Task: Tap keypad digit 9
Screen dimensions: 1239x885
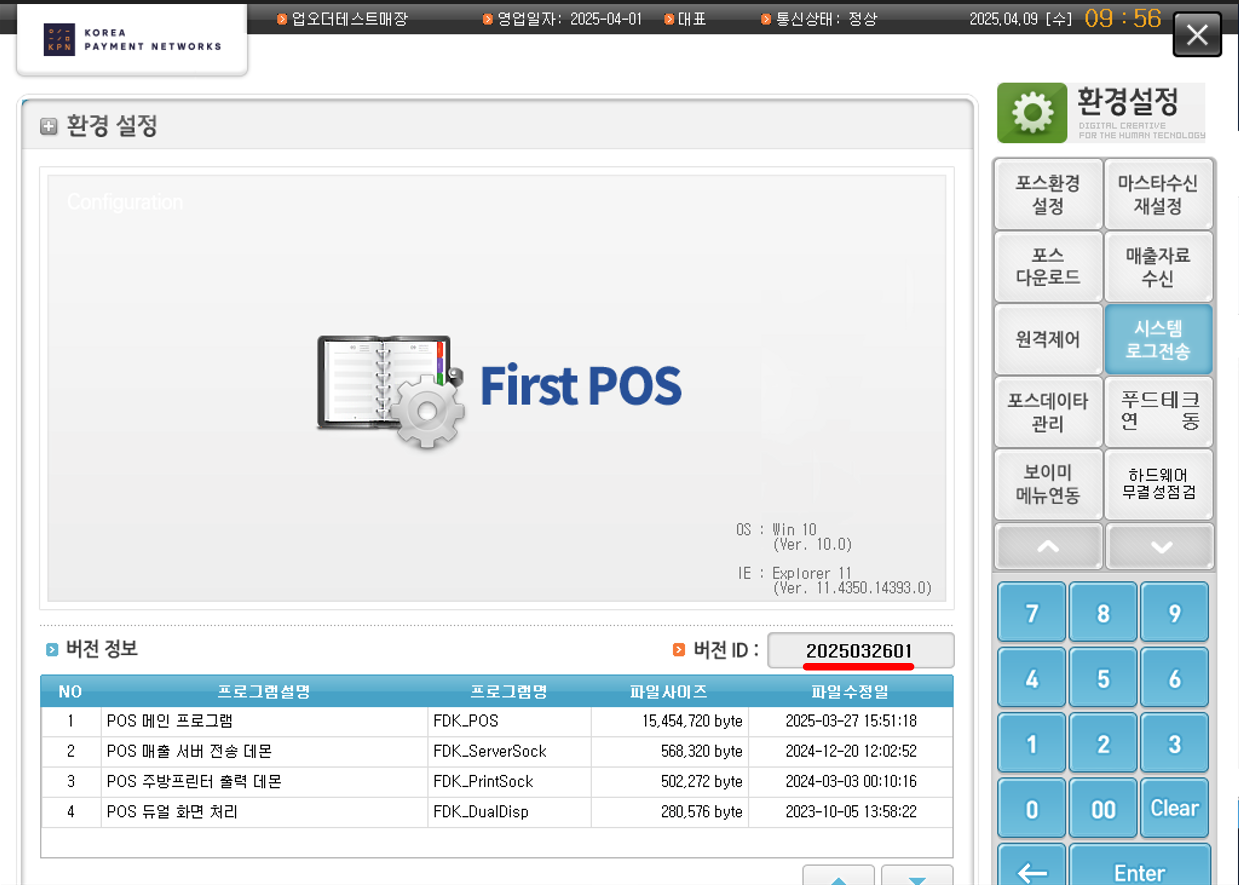Action: coord(1175,612)
